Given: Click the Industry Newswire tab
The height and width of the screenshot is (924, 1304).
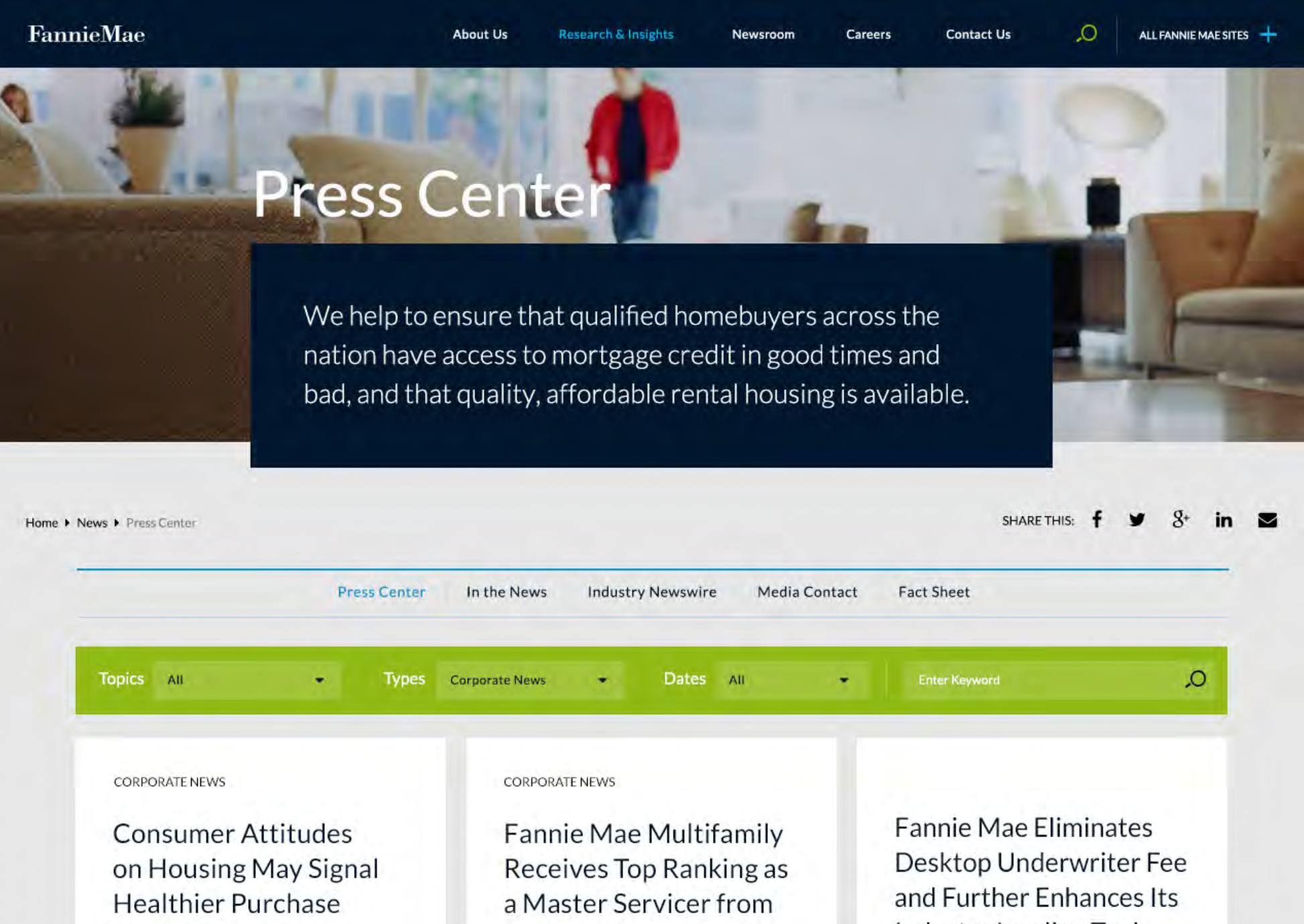Looking at the screenshot, I should click(x=652, y=591).
